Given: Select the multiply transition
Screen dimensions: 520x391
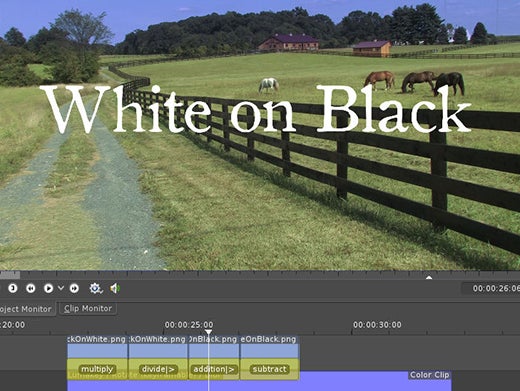Looking at the screenshot, I should tap(97, 369).
